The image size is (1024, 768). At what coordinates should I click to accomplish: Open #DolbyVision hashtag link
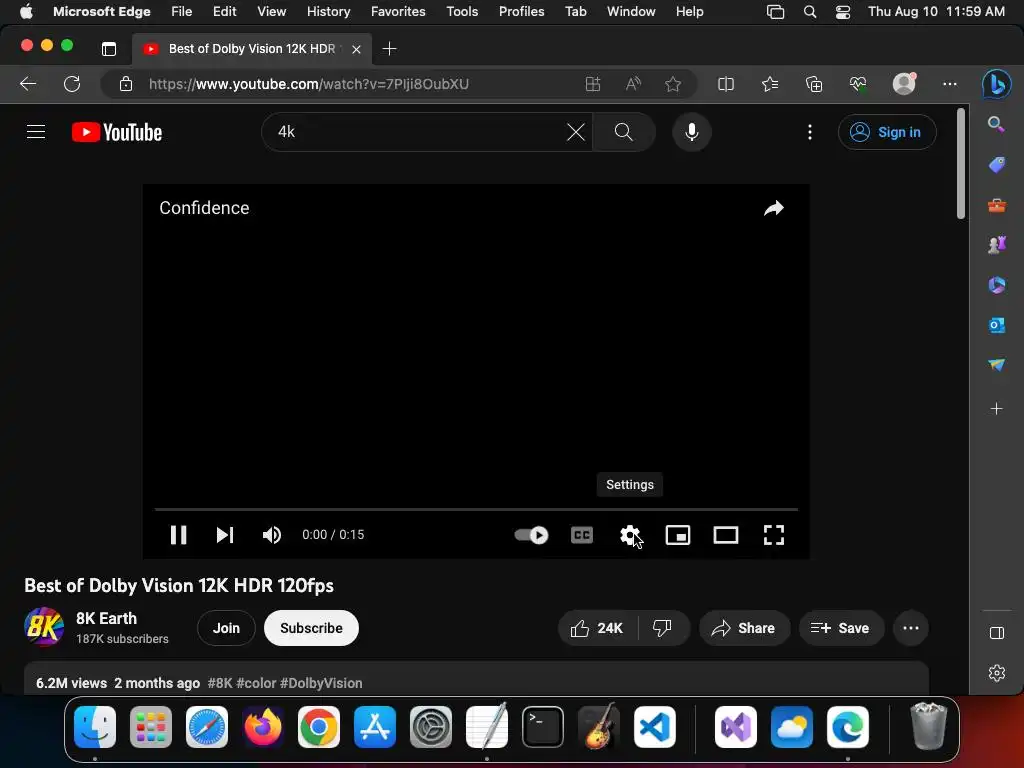point(321,683)
